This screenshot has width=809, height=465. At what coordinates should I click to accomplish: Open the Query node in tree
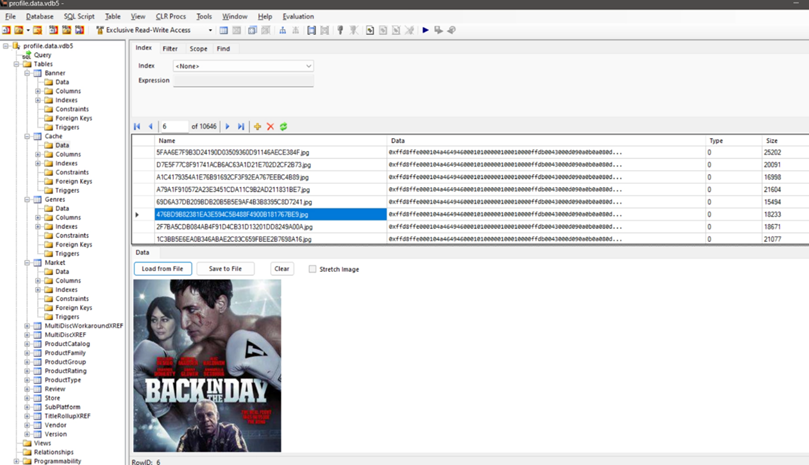click(42, 55)
